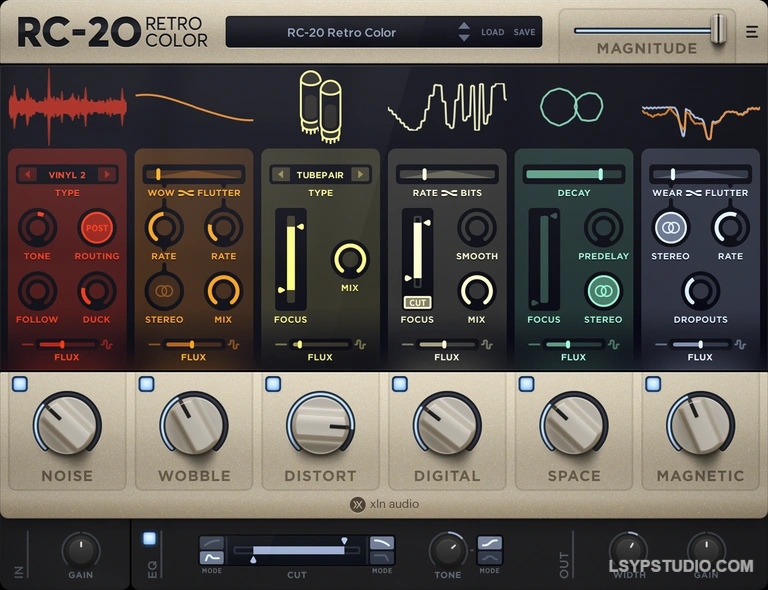Switch to previous noise type before VINYL 2
Screen dimensions: 768x590
point(27,174)
